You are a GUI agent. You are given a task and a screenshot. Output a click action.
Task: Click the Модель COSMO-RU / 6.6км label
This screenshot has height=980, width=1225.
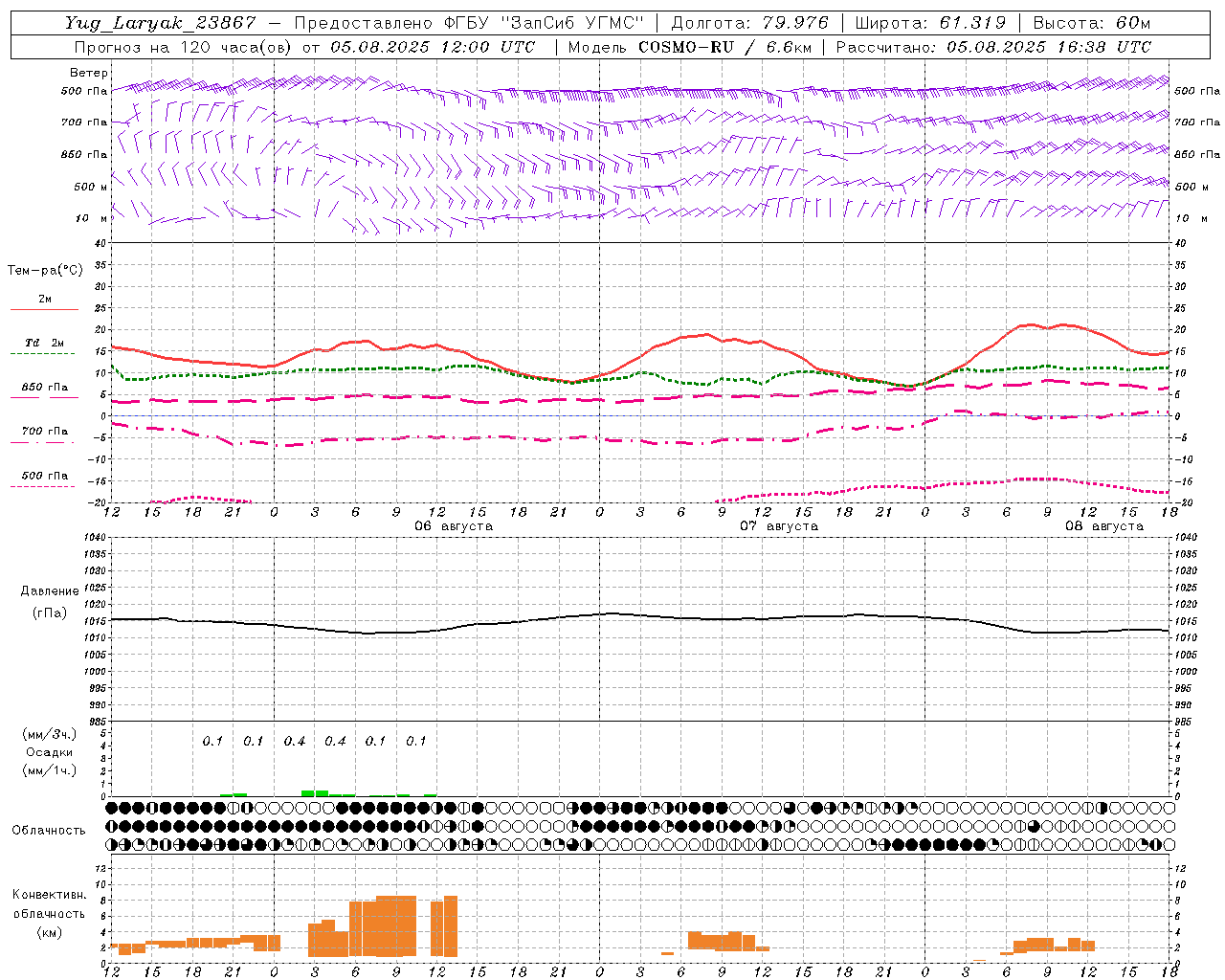pyautogui.click(x=689, y=47)
